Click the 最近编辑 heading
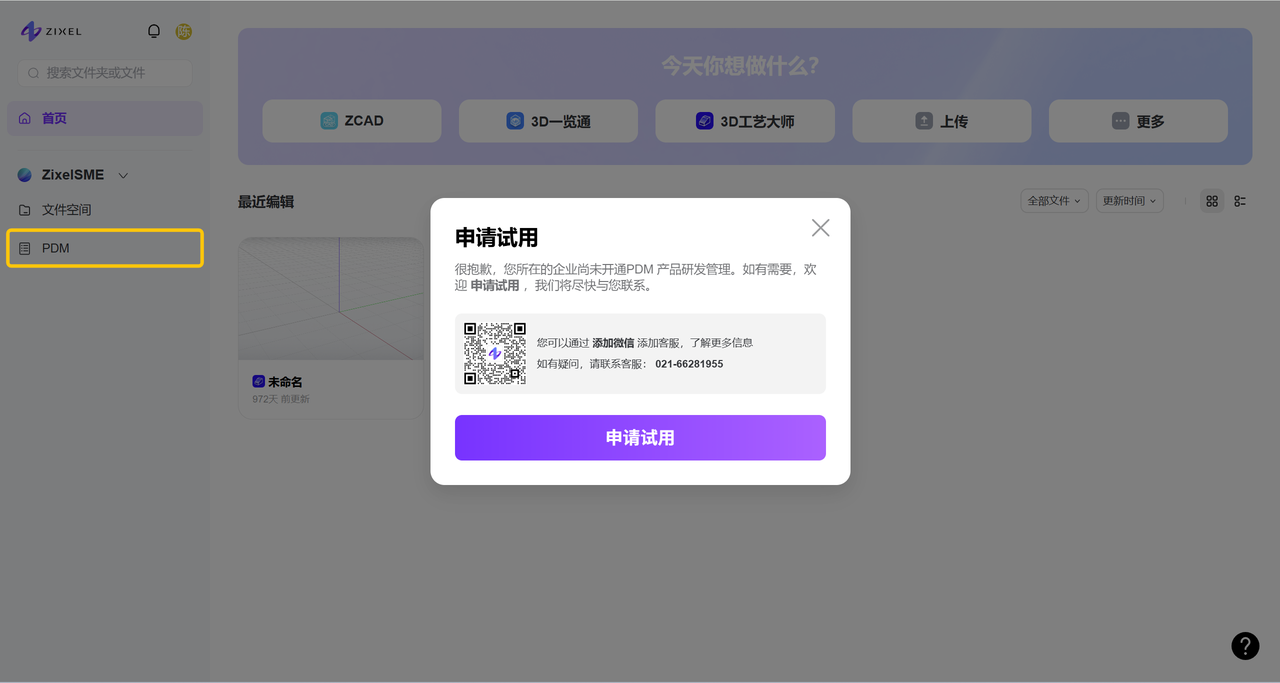 pos(266,202)
